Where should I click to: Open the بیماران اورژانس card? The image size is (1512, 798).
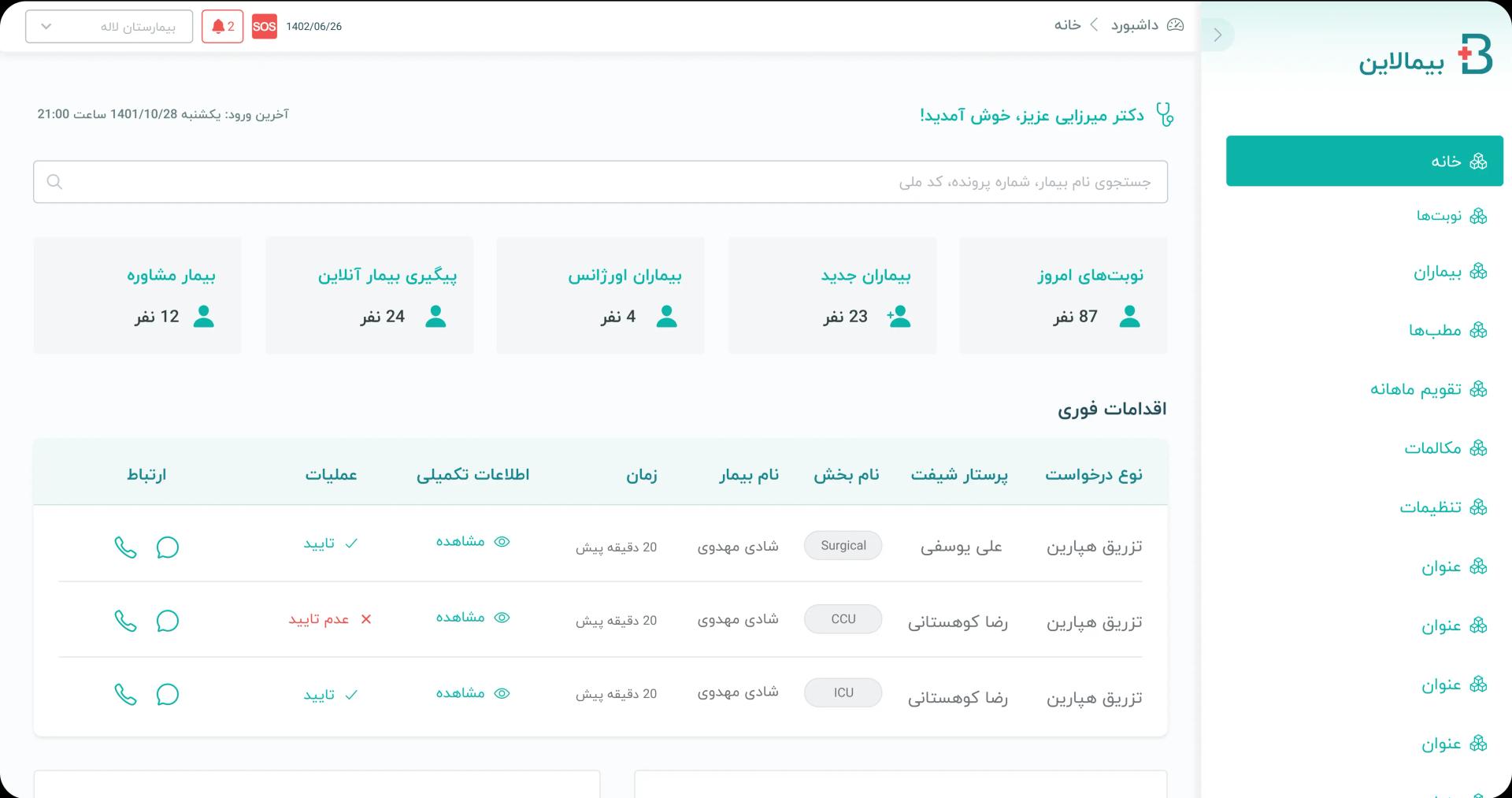click(600, 295)
